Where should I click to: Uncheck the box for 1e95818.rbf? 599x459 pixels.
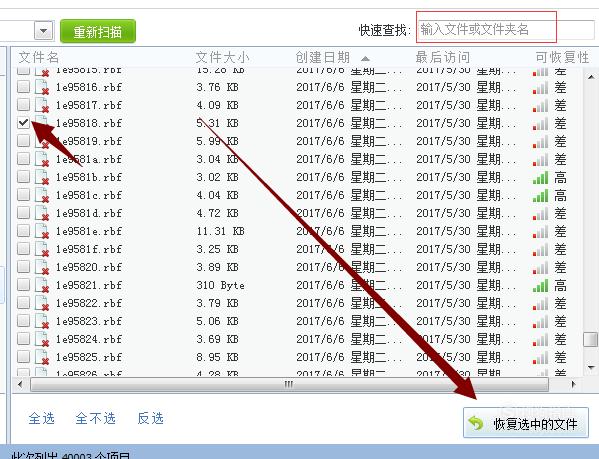(x=24, y=123)
